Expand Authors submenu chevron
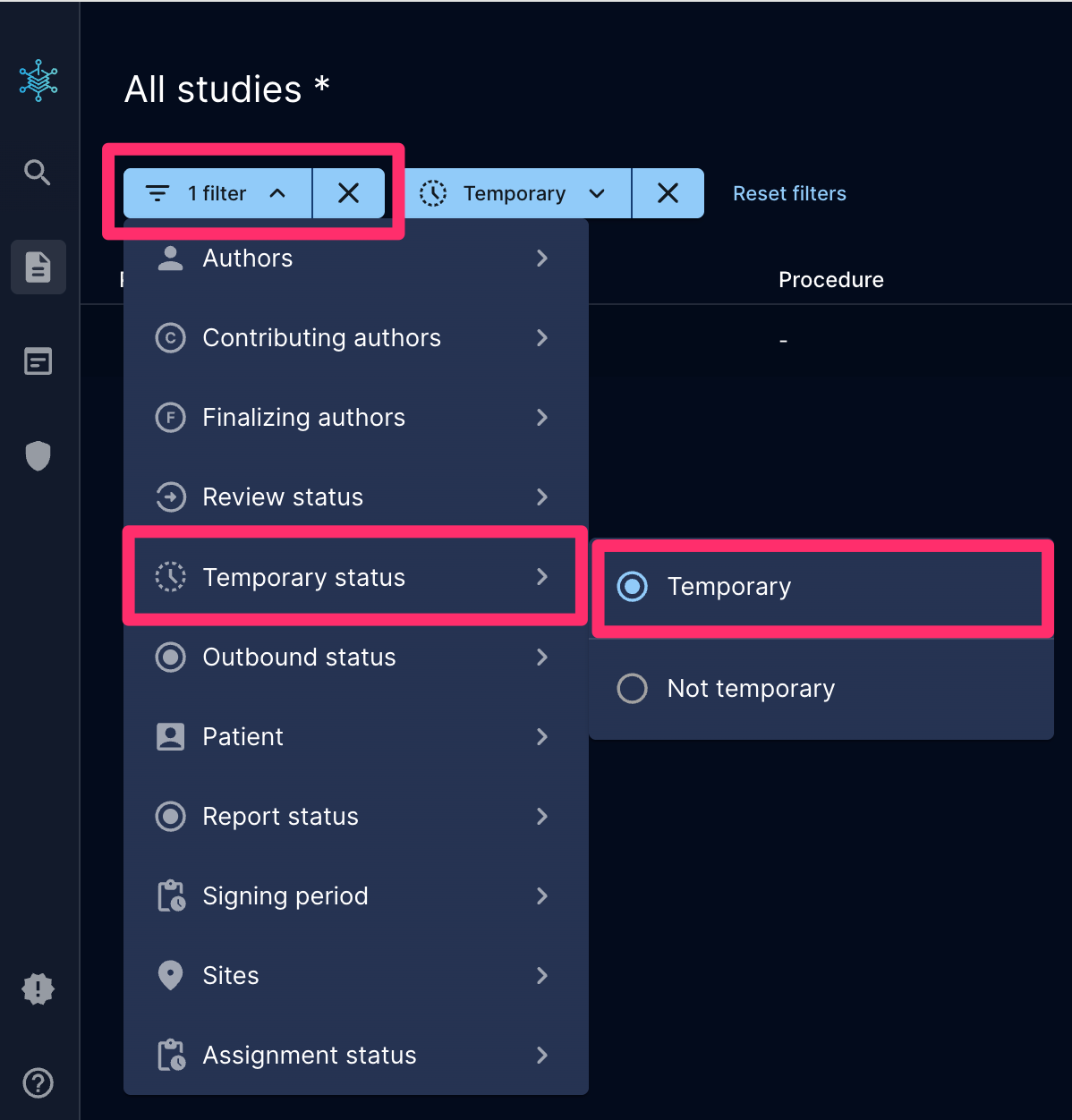1072x1120 pixels. (541, 259)
